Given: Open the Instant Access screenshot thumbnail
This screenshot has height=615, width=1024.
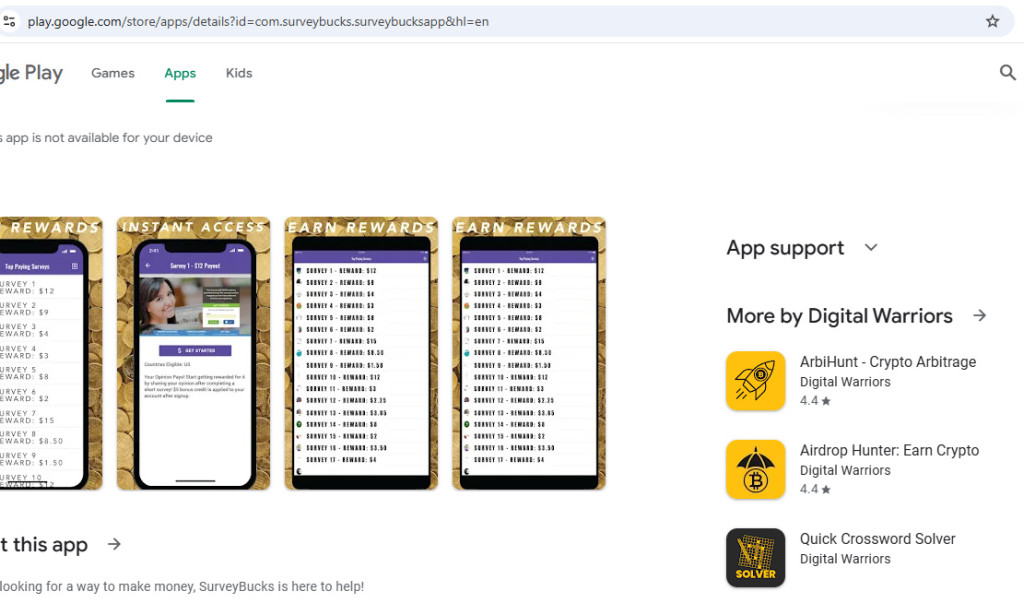Looking at the screenshot, I should tap(193, 350).
